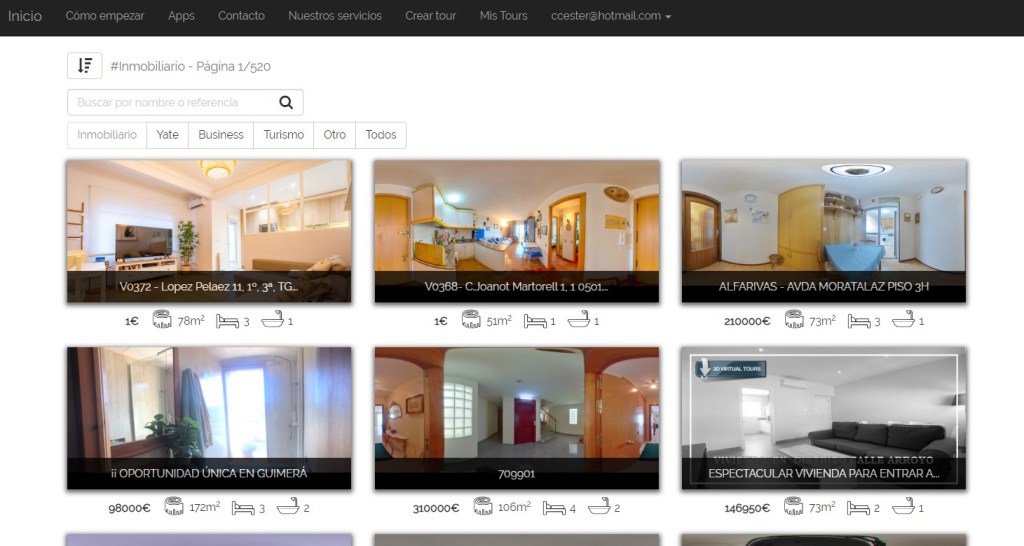Select the Yate category filter
This screenshot has height=546, width=1024.
tap(167, 135)
